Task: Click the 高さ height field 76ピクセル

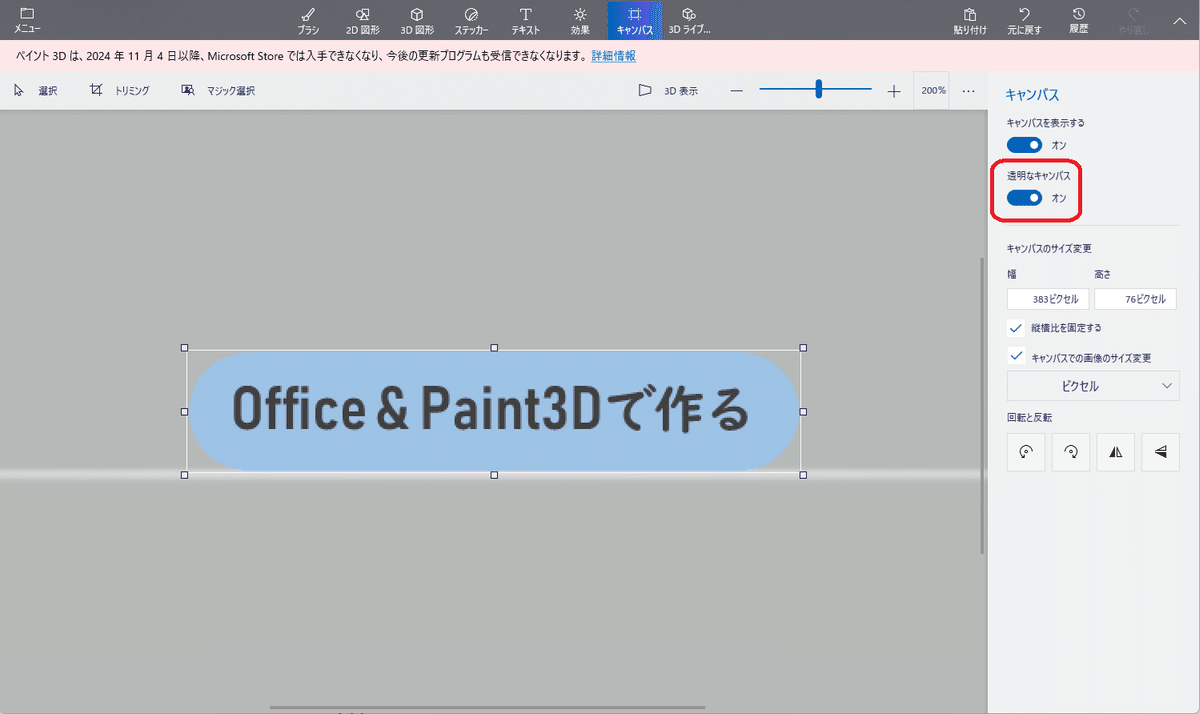Action: (x=1136, y=299)
